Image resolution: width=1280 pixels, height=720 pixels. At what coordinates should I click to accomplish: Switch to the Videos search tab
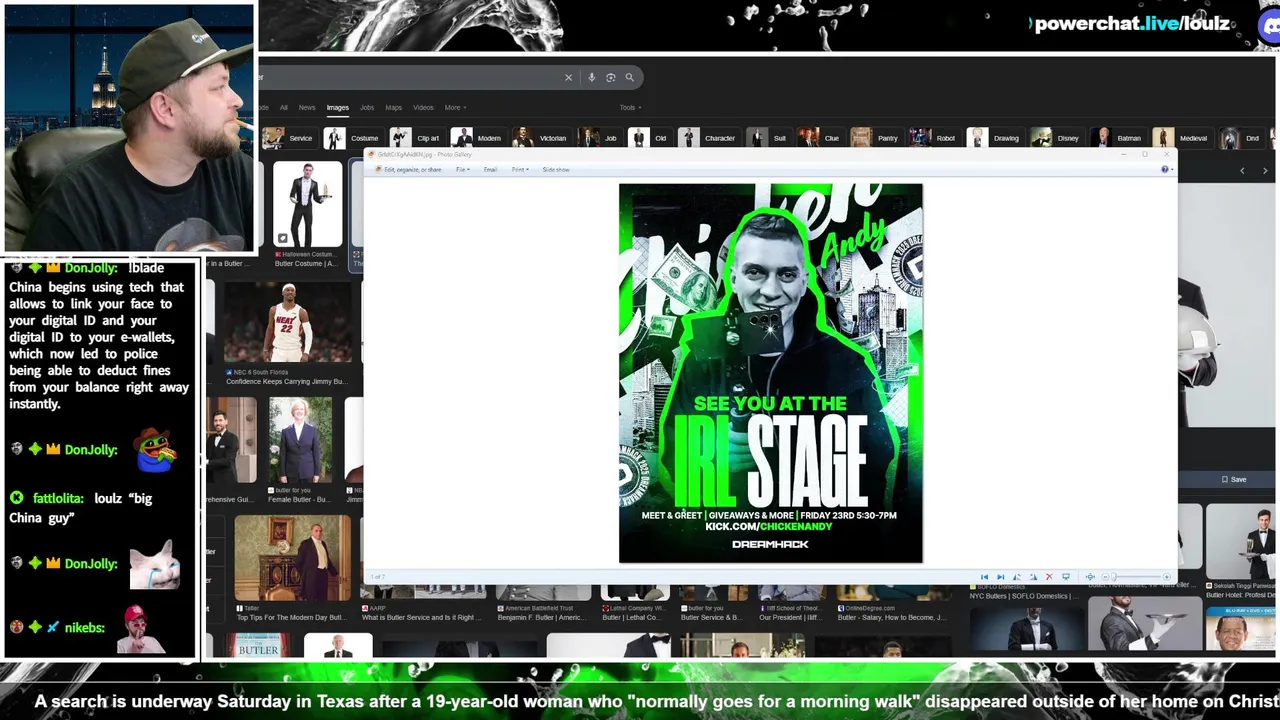click(x=423, y=107)
